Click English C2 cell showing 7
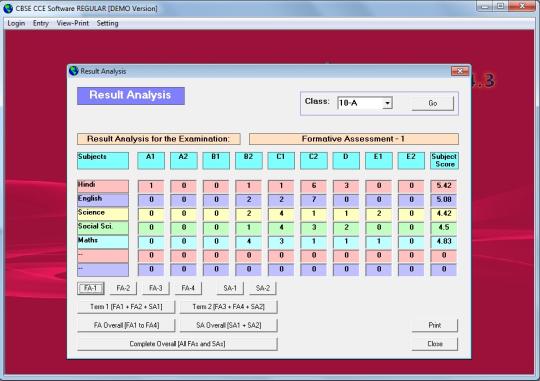This screenshot has height=381, width=540. [x=314, y=200]
